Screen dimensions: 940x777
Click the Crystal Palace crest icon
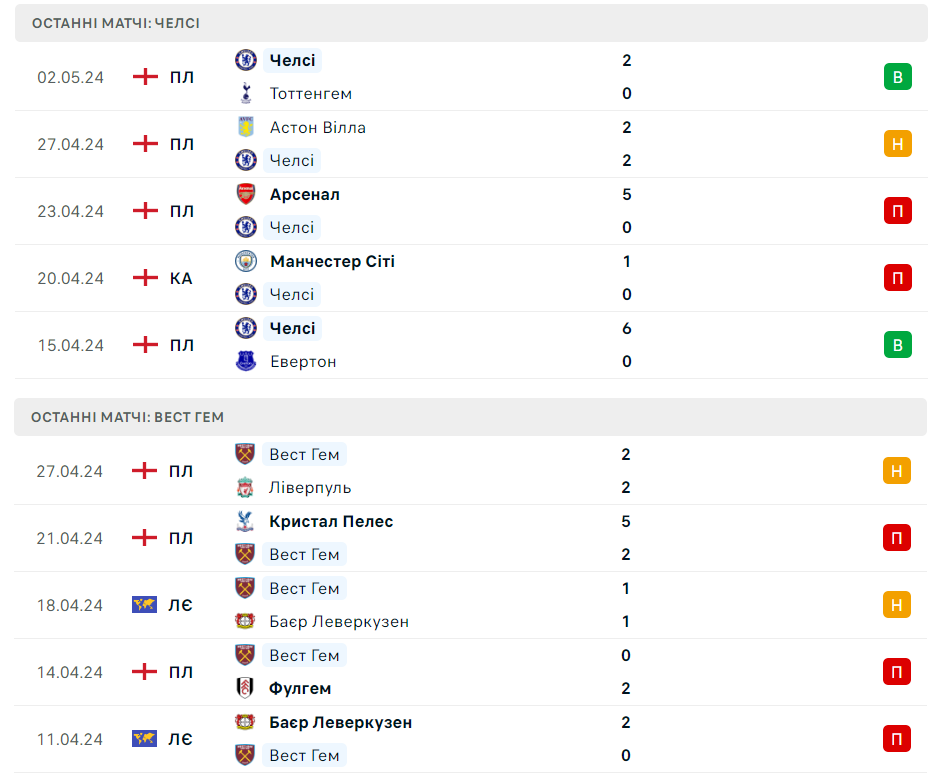click(x=245, y=522)
